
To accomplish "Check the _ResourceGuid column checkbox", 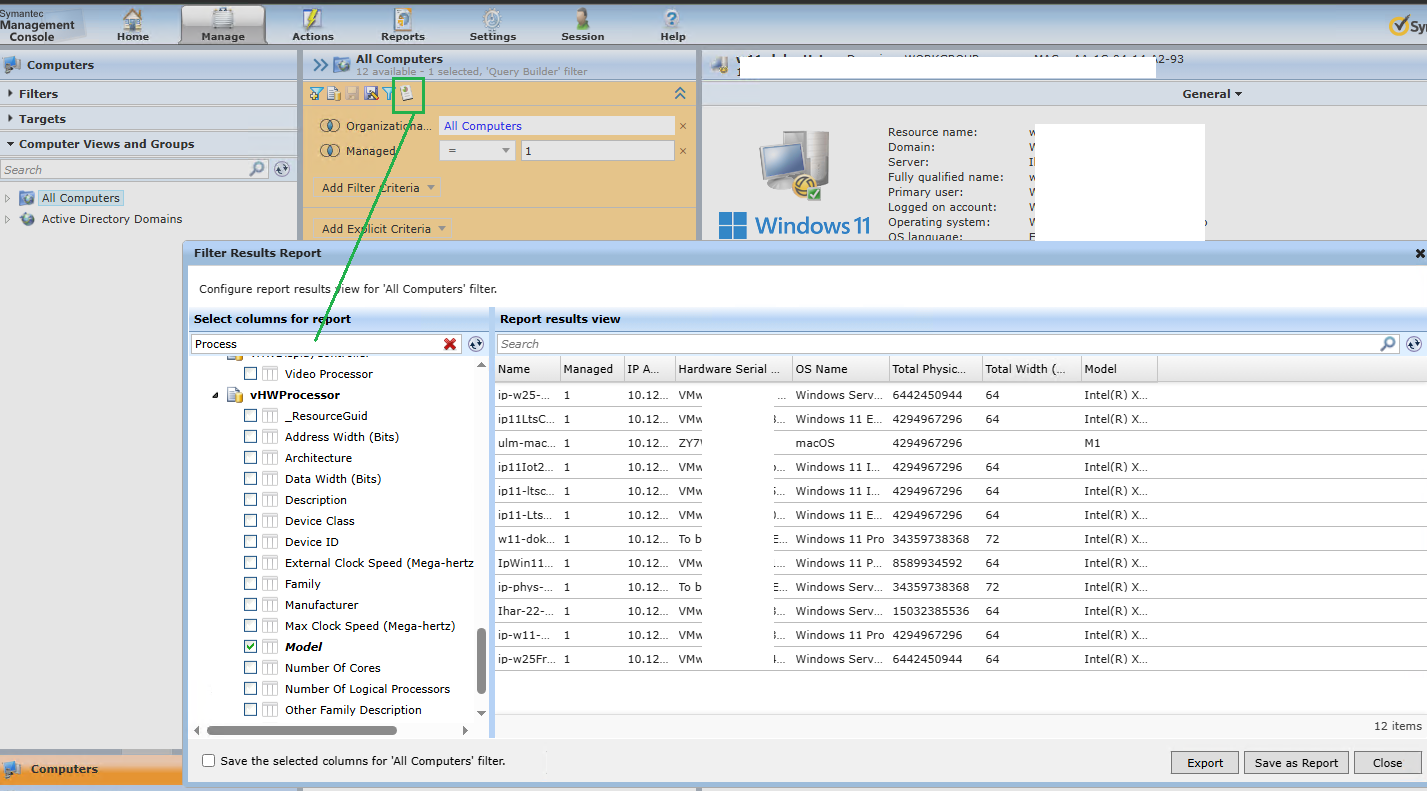I will tap(251, 416).
